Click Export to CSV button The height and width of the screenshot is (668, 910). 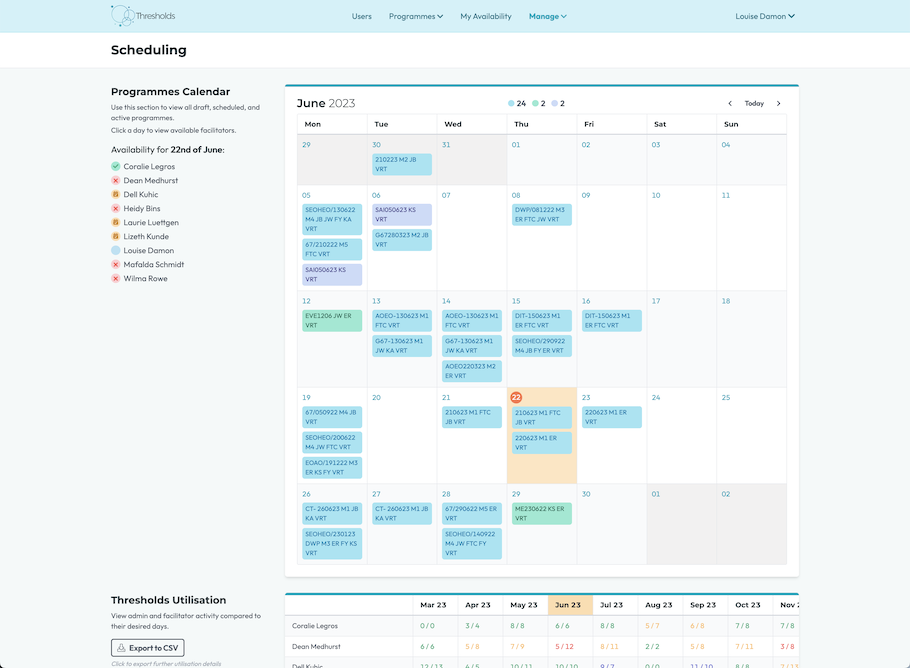[x=147, y=648]
